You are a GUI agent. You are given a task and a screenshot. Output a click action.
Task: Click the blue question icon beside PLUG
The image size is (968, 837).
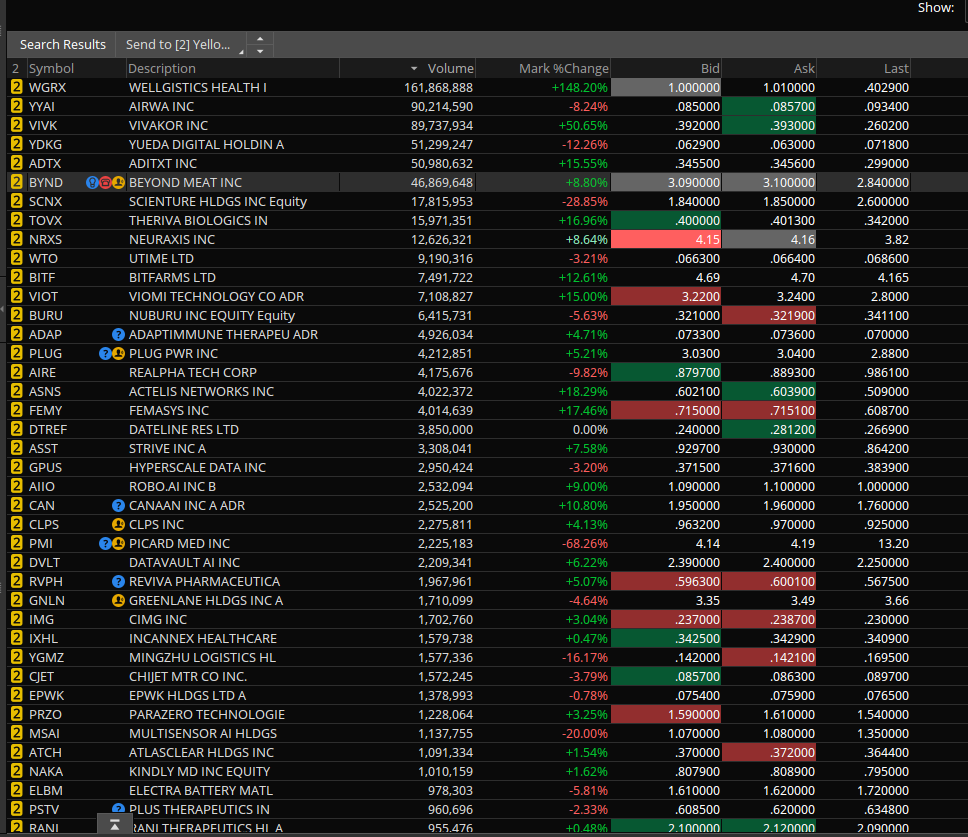click(106, 354)
